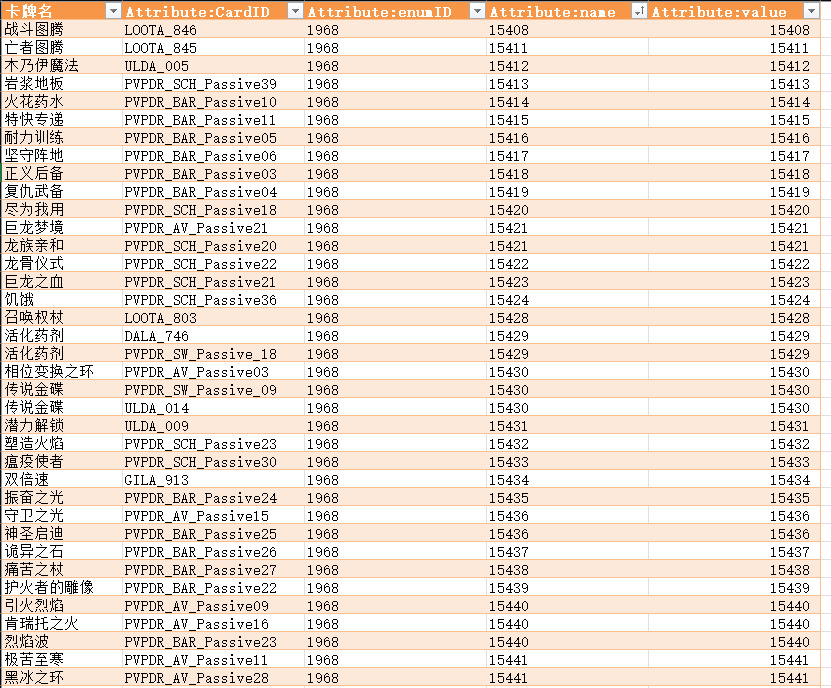Click the 巨龙之血 cell
The height and width of the screenshot is (688, 831).
coord(61,282)
